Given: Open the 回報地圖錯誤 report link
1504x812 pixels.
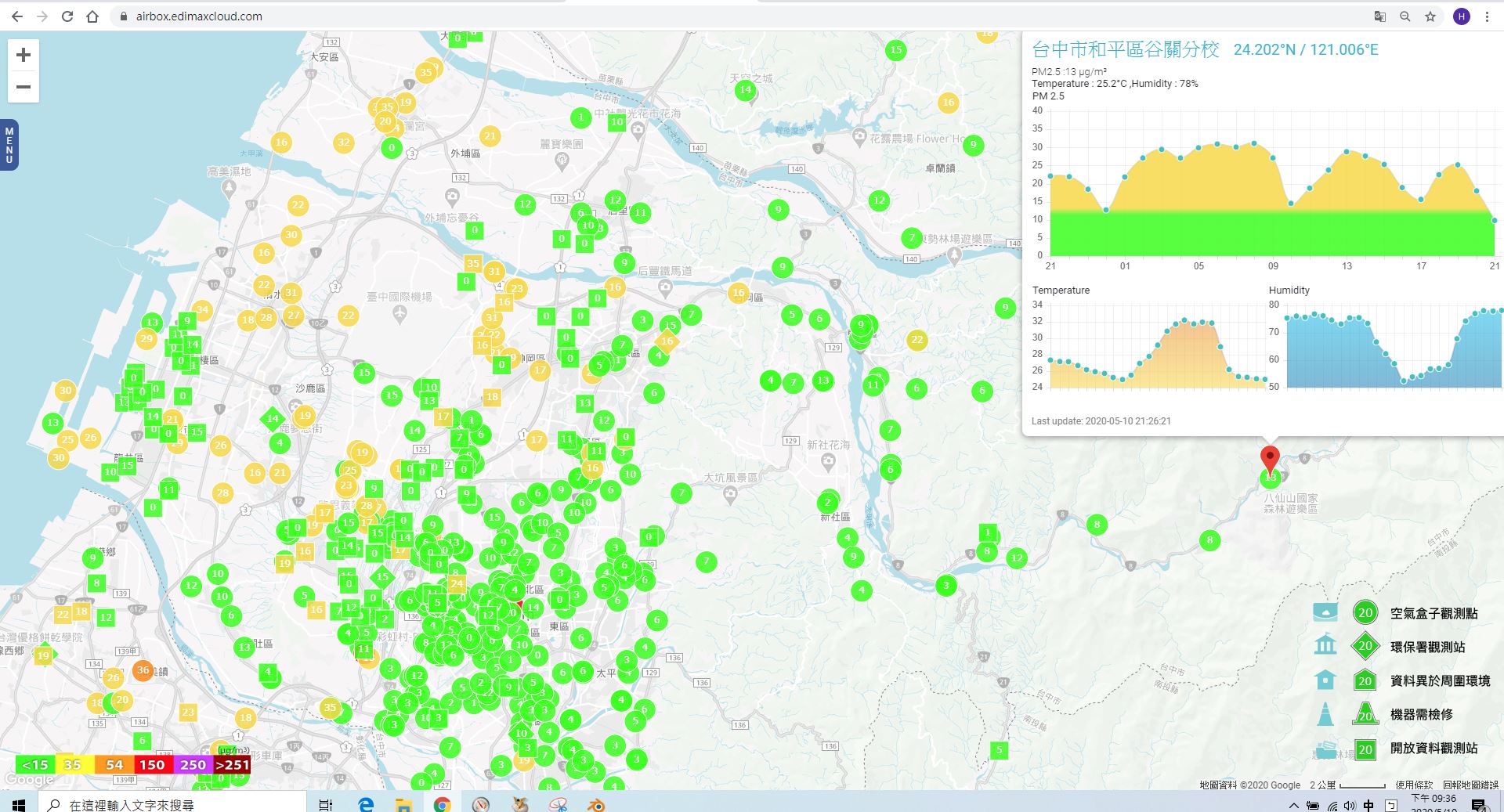Looking at the screenshot, I should pos(1470,785).
